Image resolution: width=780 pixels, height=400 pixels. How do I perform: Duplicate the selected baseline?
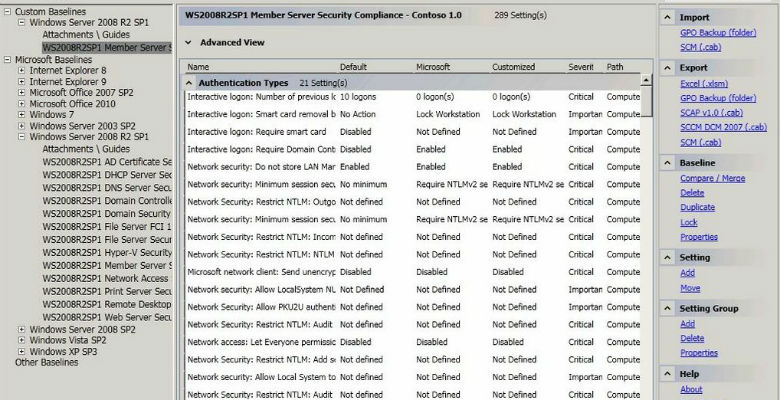click(697, 207)
